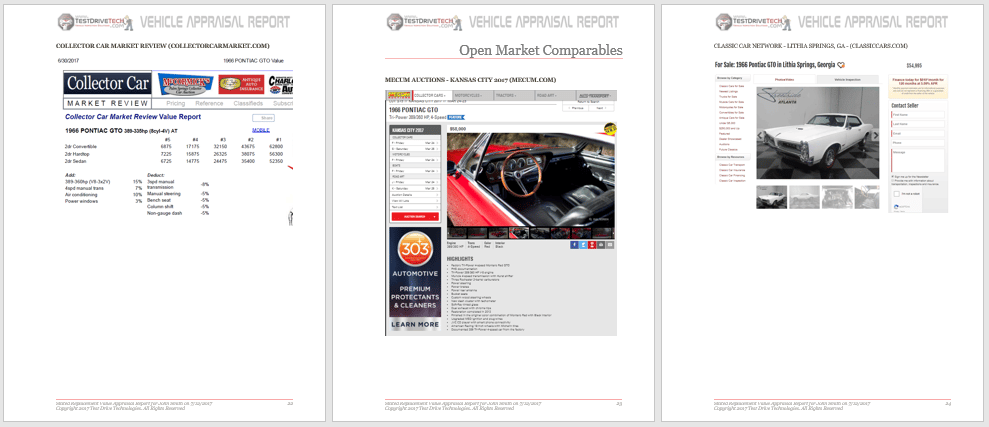
Task: Check the transportation information checkbox
Action: pyautogui.click(x=893, y=180)
